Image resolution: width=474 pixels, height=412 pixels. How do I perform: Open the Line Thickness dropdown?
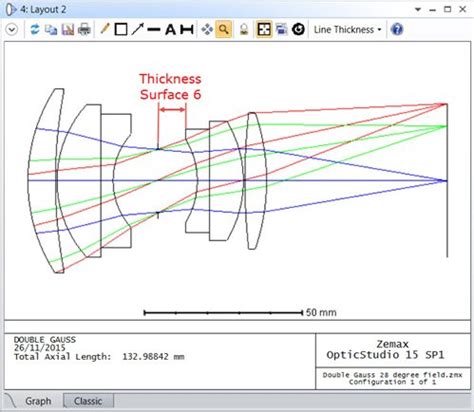click(347, 30)
